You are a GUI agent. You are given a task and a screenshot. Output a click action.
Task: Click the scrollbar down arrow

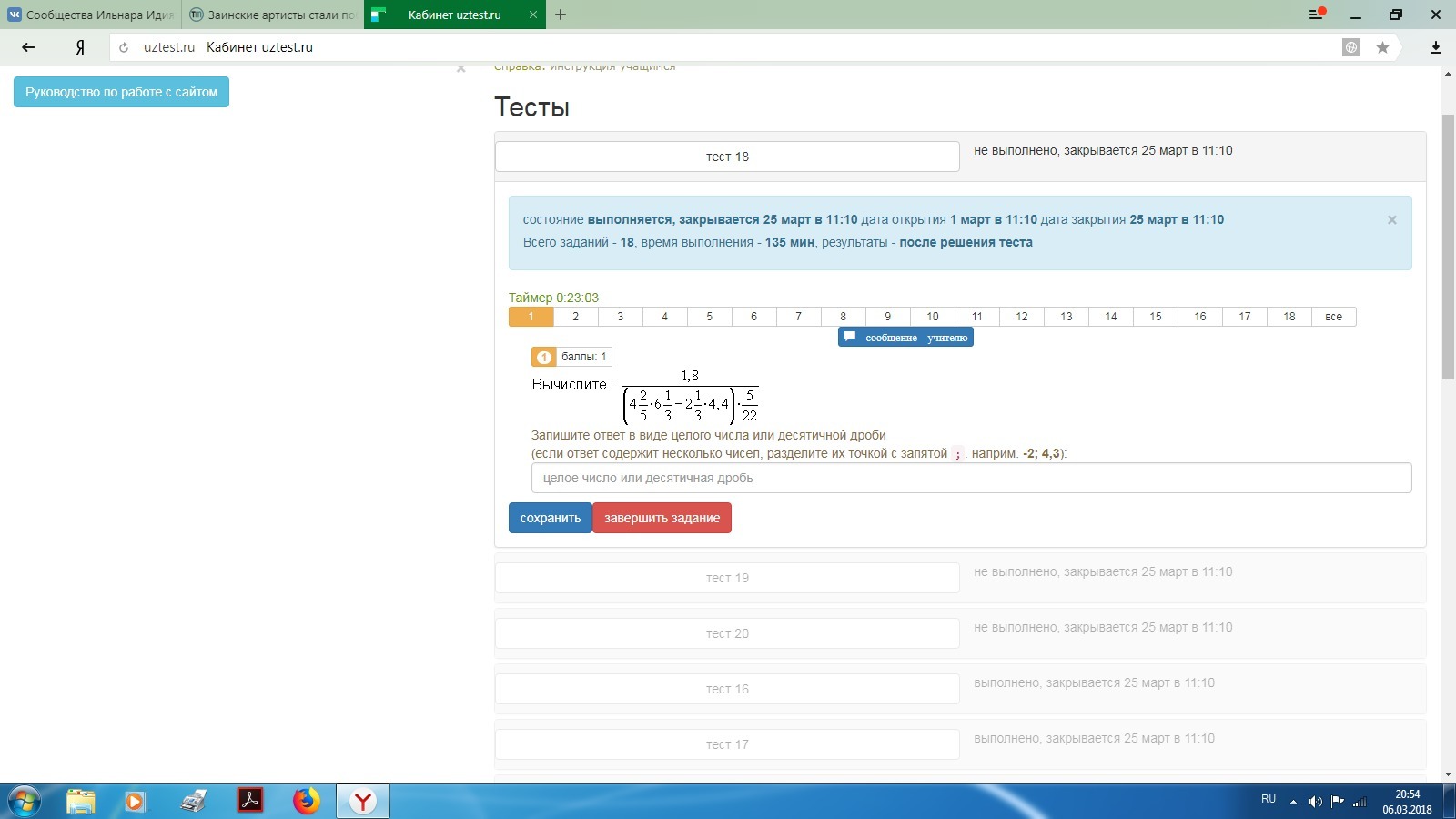(x=1448, y=774)
